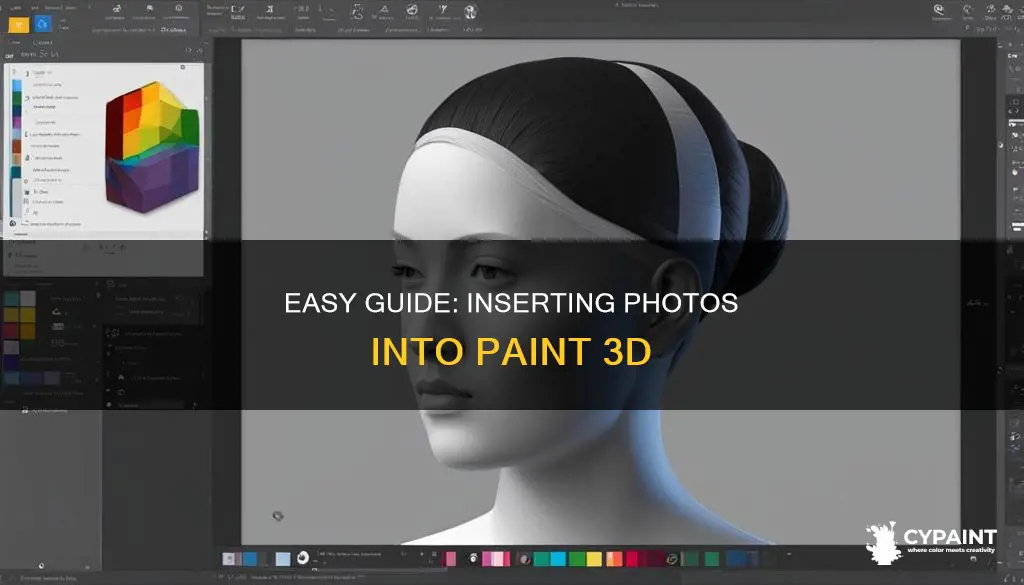The image size is (1024, 585).
Task: Pick the red swatch in the lower-left swatch grid
Action: (11, 330)
